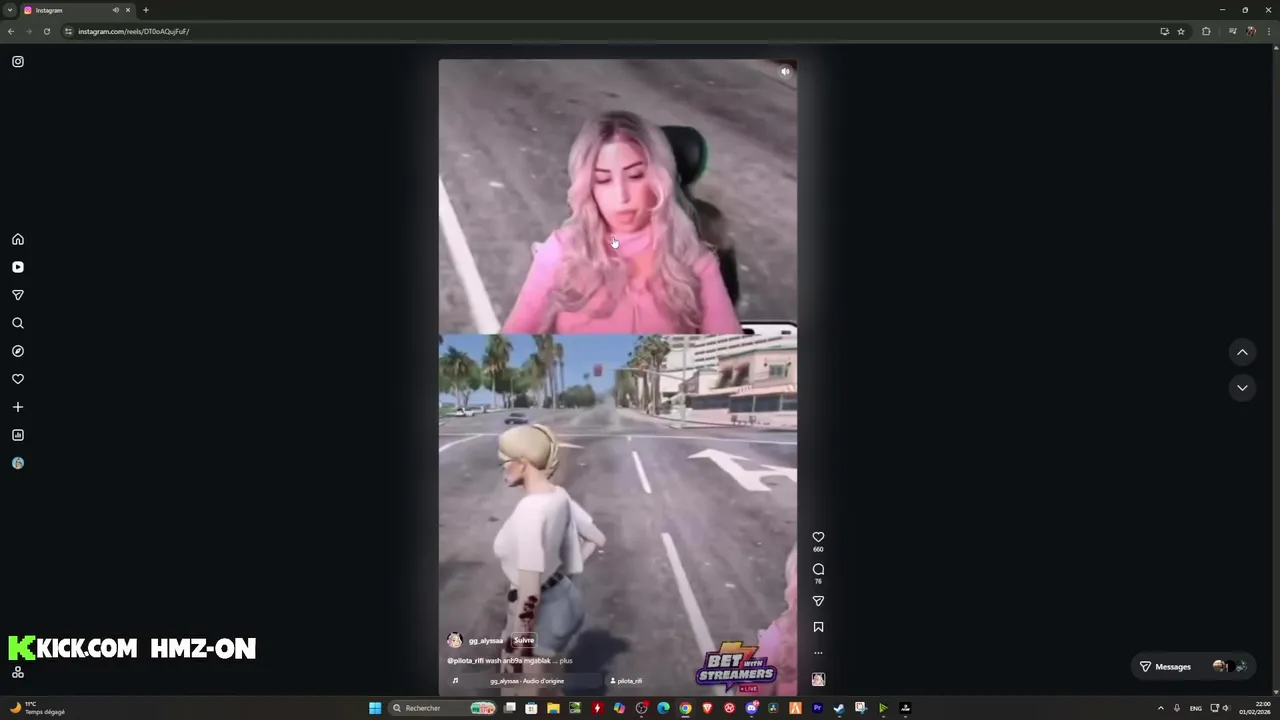Open the ENG language indicator
Viewport: 1280px width, 720px height.
click(1195, 708)
